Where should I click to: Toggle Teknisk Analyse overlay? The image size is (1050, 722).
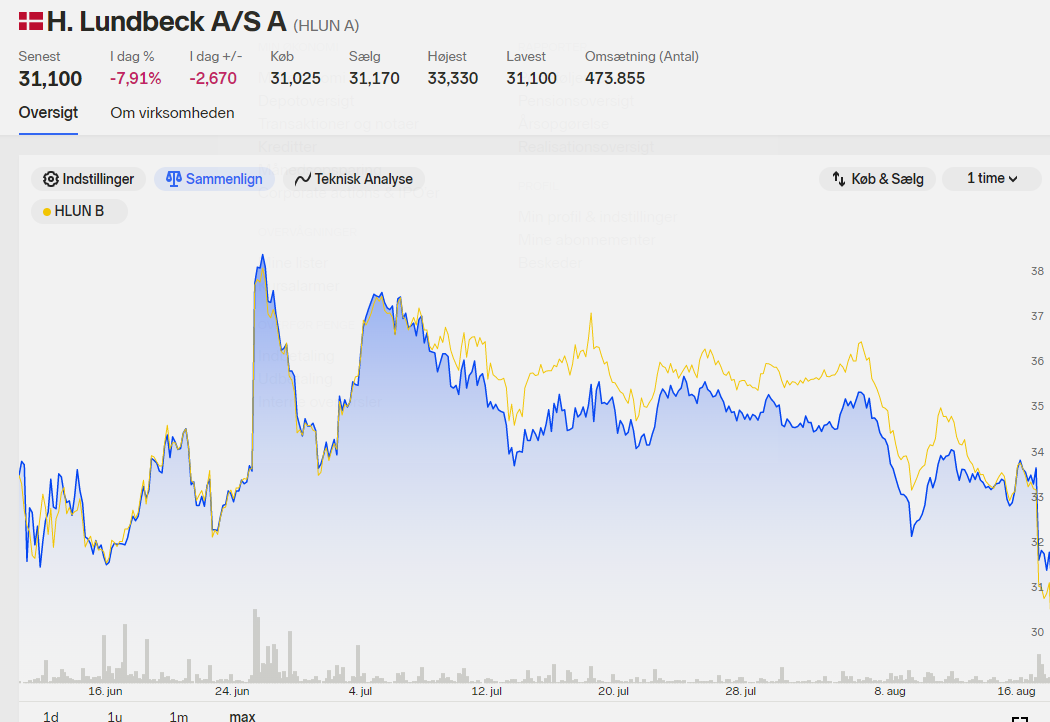point(354,179)
